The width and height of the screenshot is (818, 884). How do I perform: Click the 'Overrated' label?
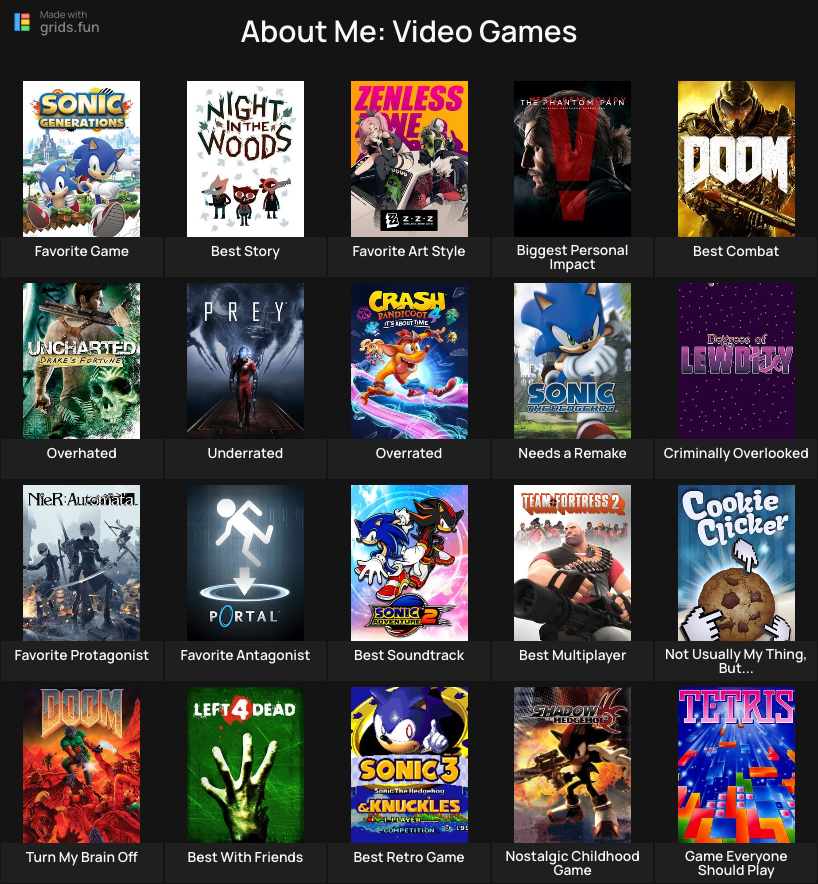tap(409, 453)
